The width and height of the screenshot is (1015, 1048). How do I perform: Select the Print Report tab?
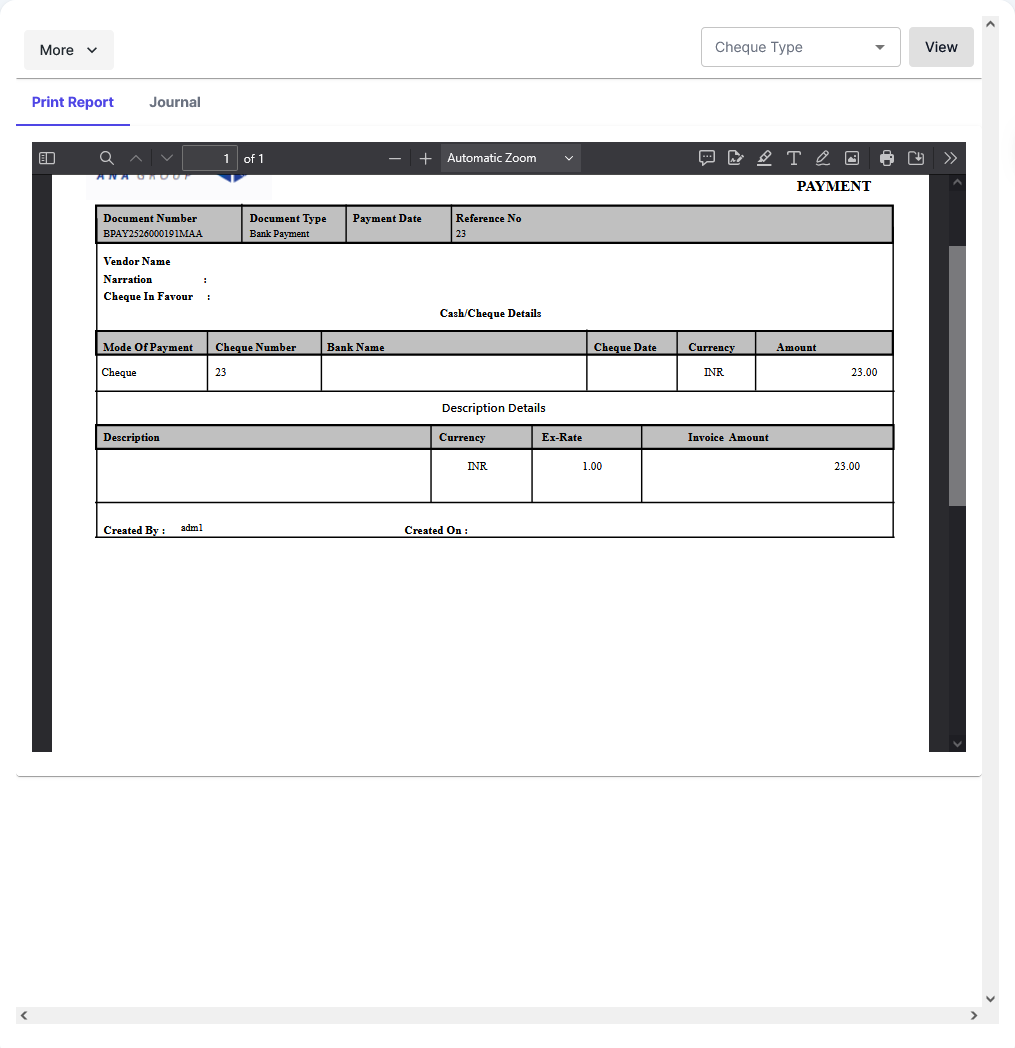pos(73,102)
